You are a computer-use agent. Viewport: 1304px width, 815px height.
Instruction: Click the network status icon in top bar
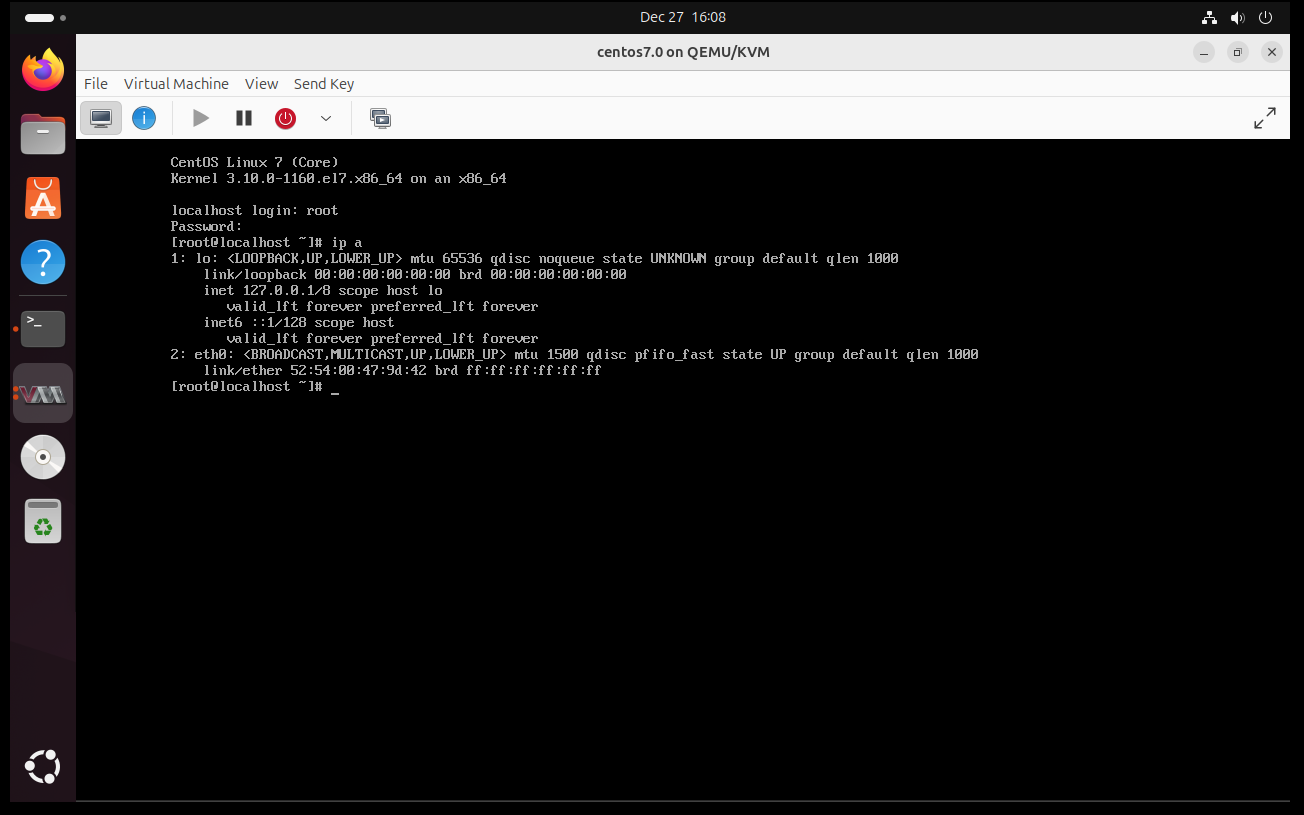coord(1210,17)
